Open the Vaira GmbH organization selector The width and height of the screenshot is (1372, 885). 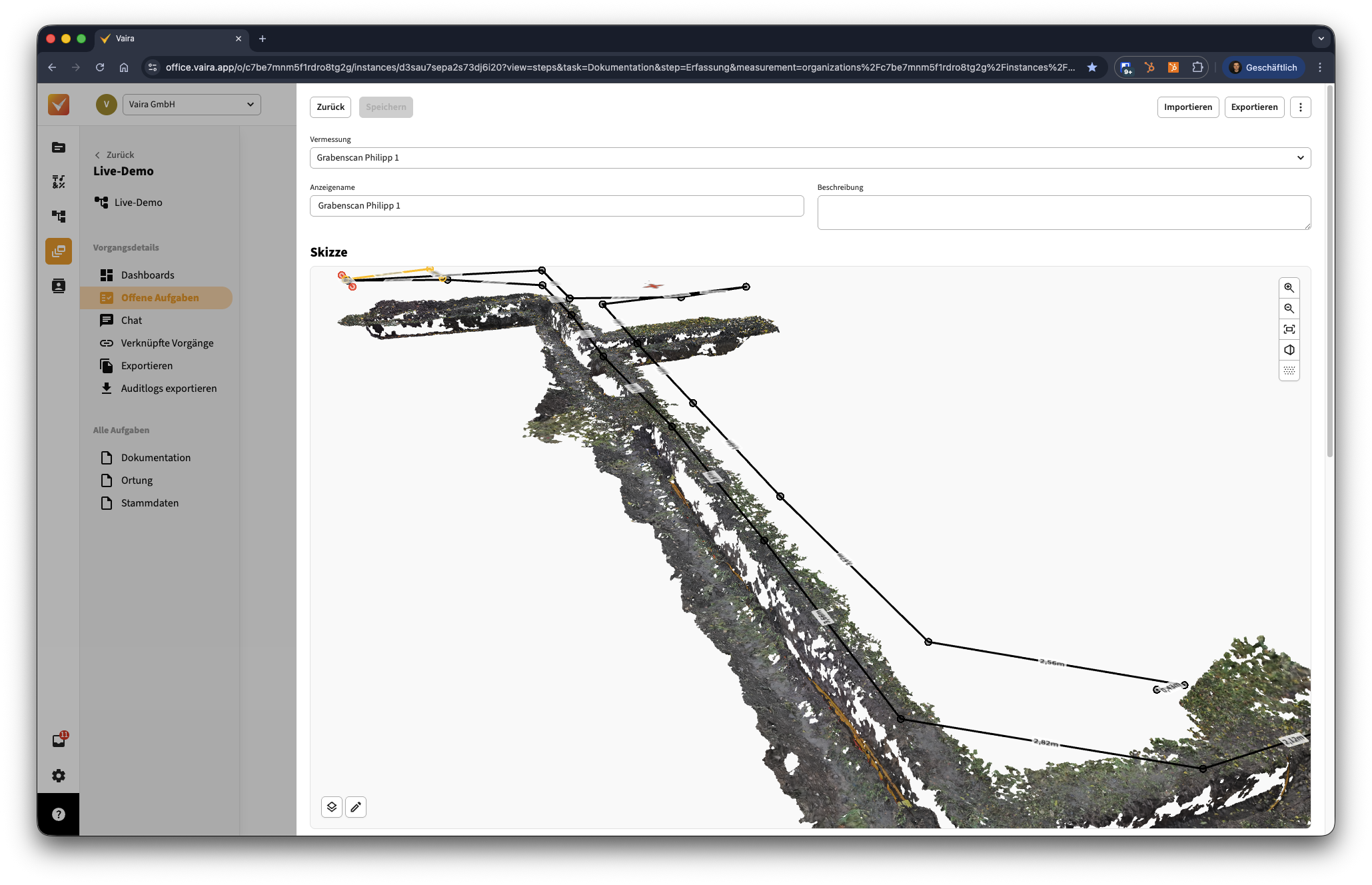191,105
